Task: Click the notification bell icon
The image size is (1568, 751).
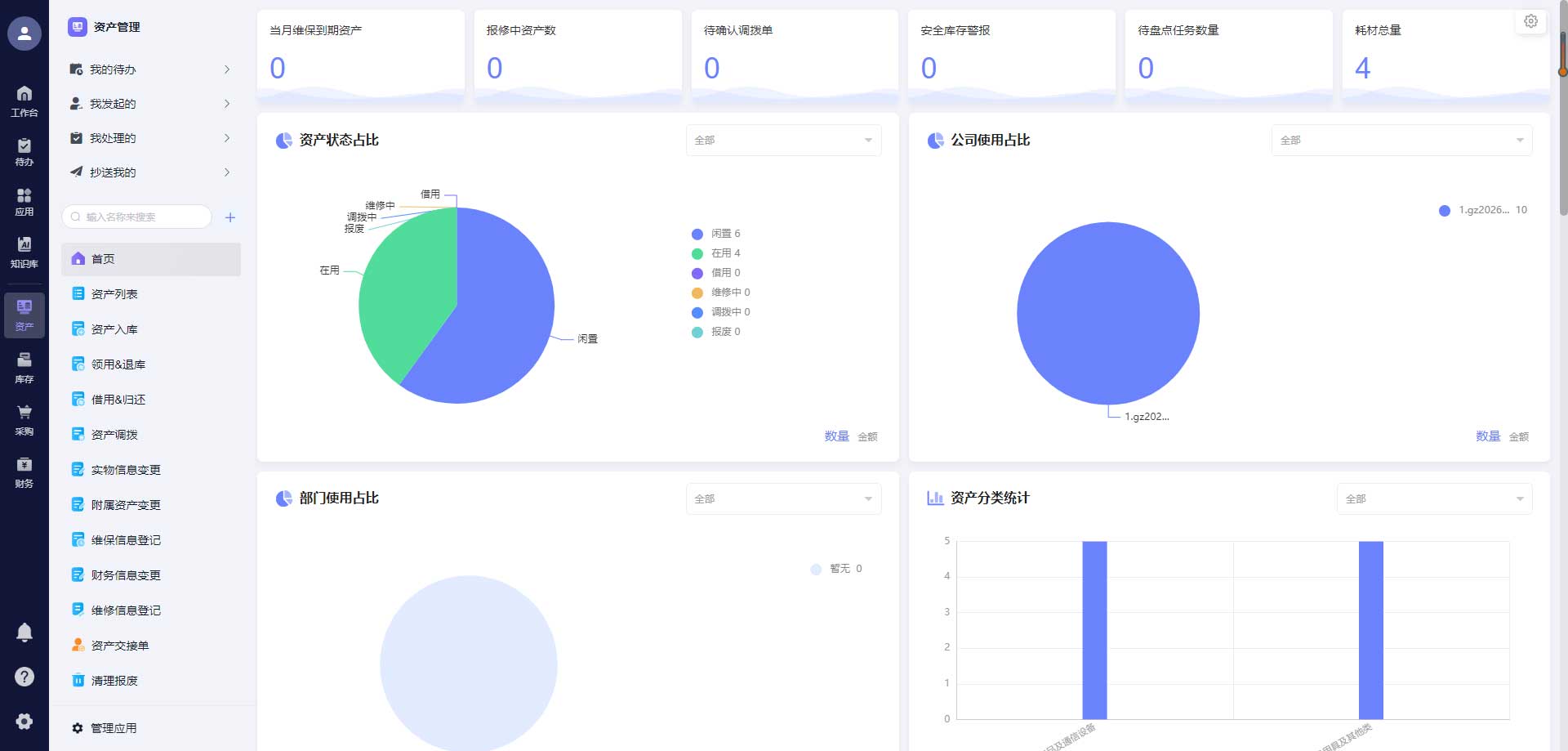Action: click(x=24, y=632)
